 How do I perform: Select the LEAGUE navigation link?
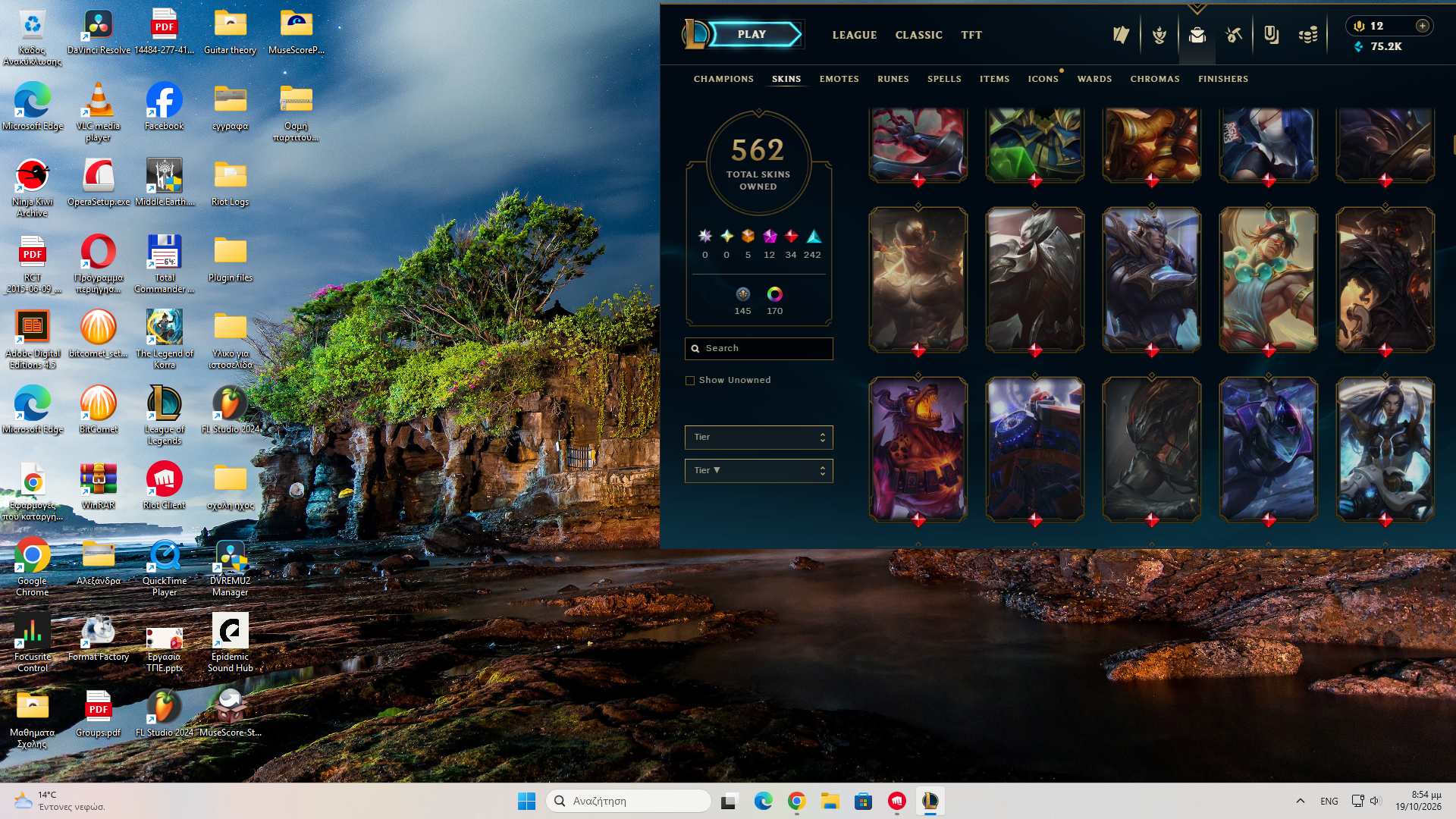click(854, 35)
